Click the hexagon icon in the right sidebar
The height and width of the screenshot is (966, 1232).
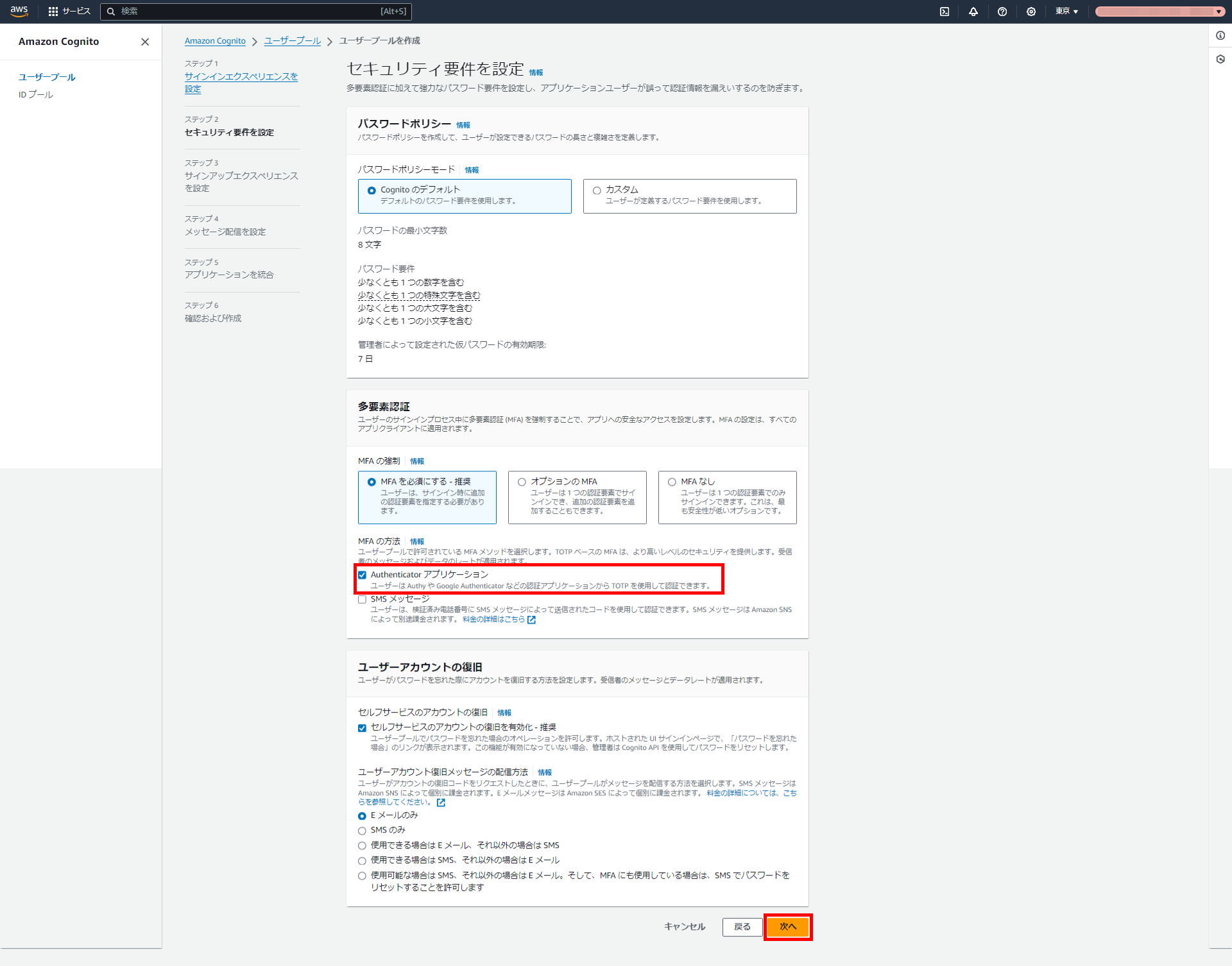[1220, 59]
